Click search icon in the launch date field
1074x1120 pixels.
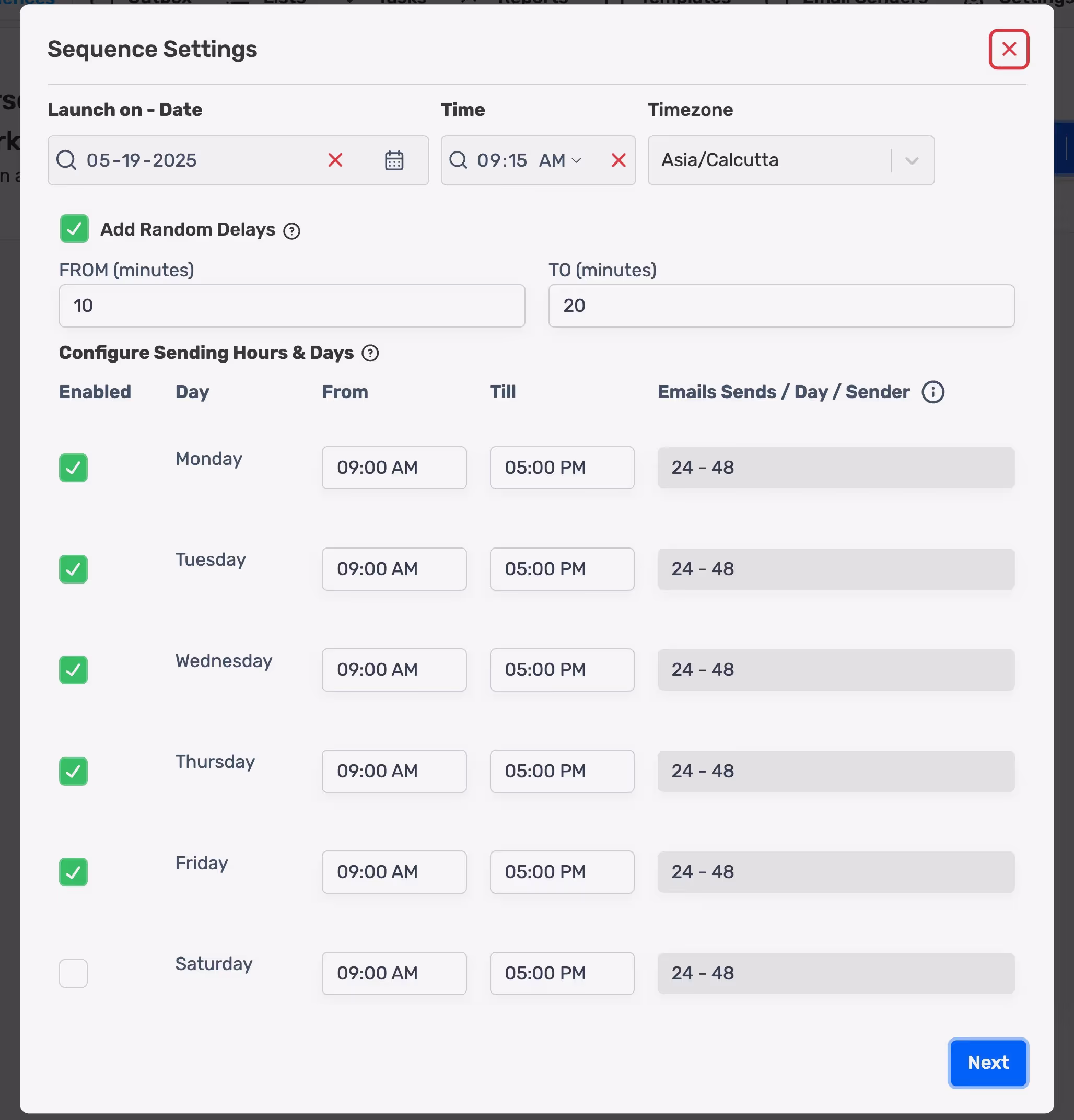coord(66,160)
